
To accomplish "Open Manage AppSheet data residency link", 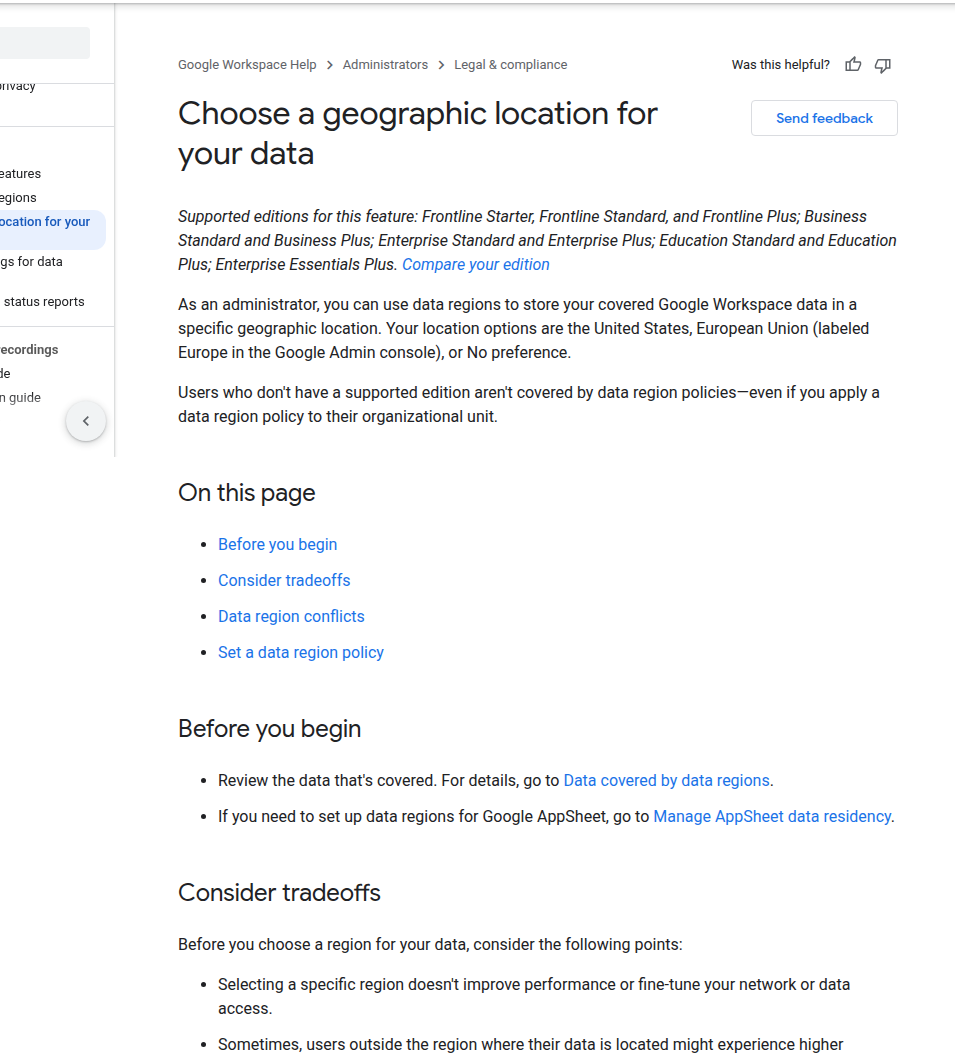I will point(772,816).
